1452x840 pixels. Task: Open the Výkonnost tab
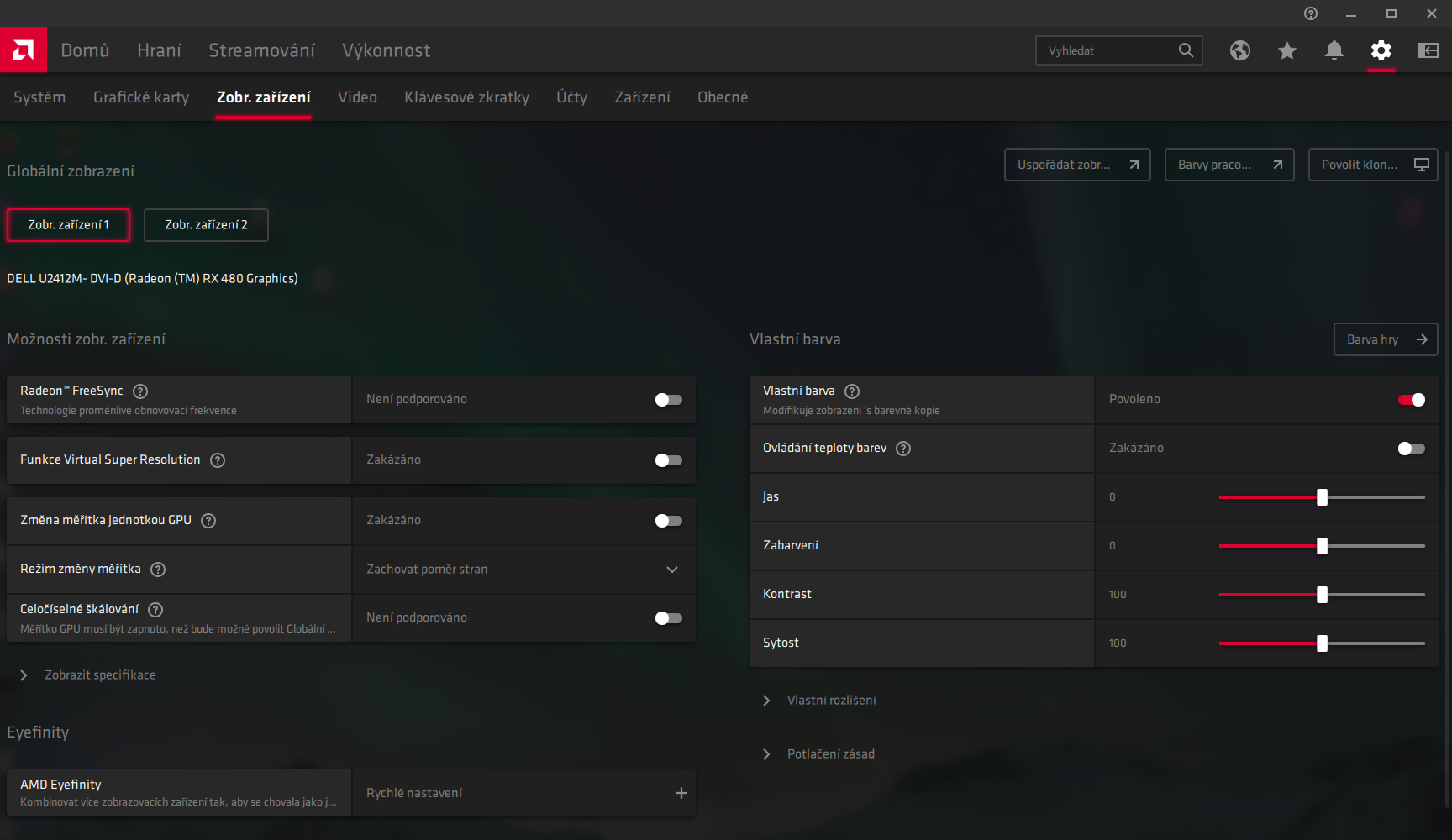(x=386, y=50)
